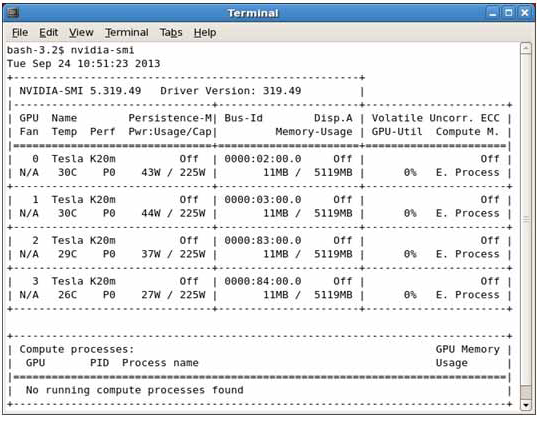Click the 'Bus-Id' column header
The height and width of the screenshot is (421, 543).
click(243, 118)
